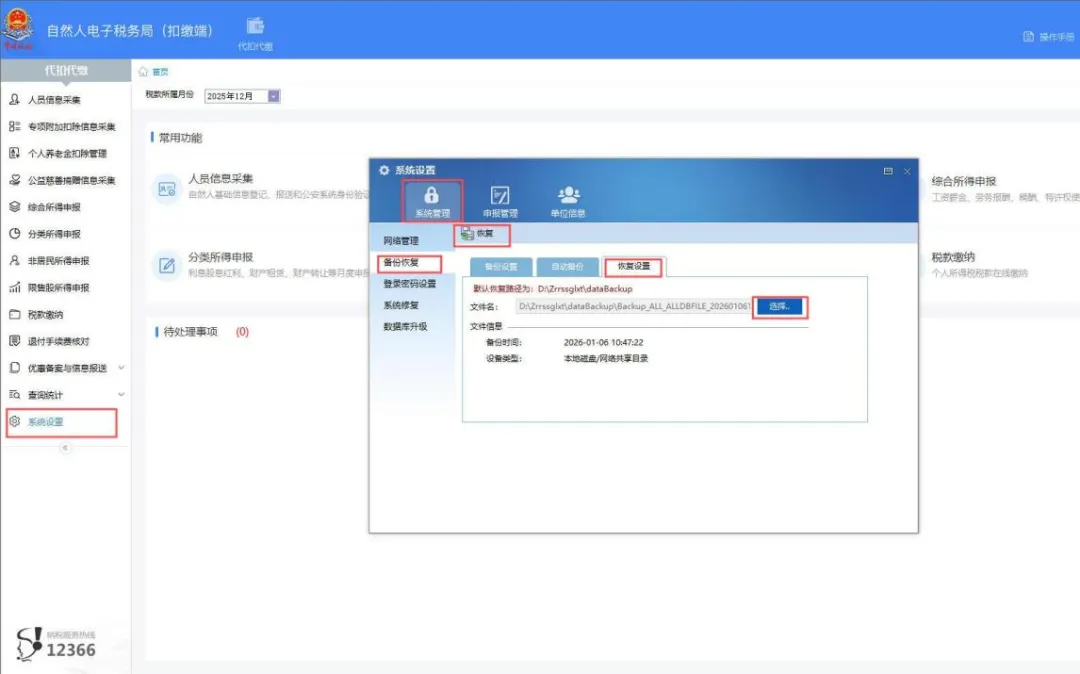Click the 待处理事项 (0) count
This screenshot has width=1080, height=674.
tap(242, 332)
